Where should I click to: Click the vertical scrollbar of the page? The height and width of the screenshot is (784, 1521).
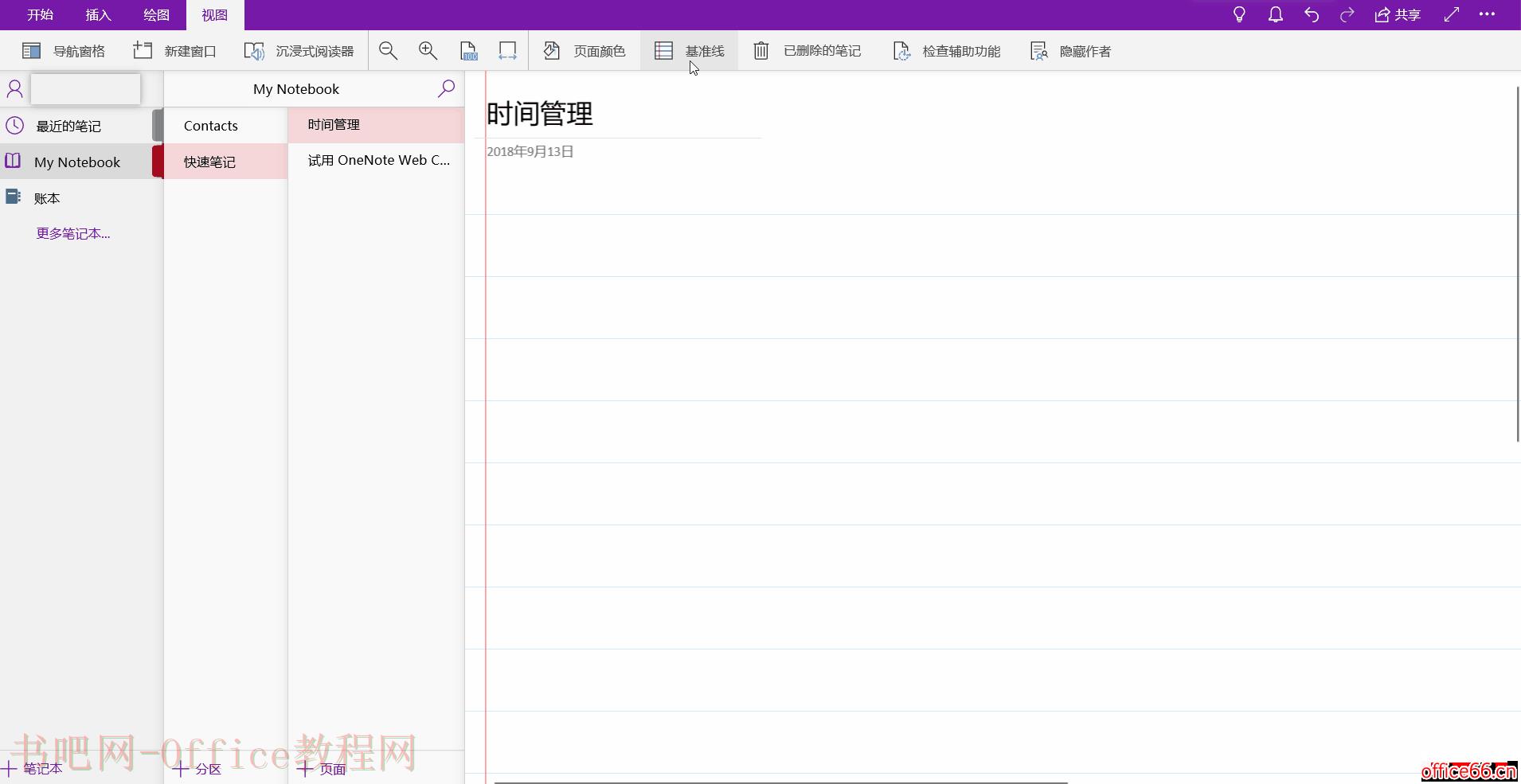[1518, 263]
